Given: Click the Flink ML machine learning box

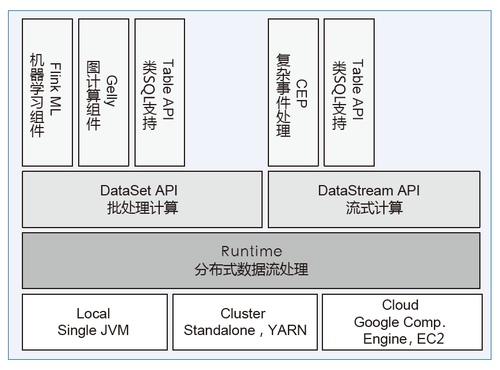Looking at the screenshot, I should coord(47,92).
